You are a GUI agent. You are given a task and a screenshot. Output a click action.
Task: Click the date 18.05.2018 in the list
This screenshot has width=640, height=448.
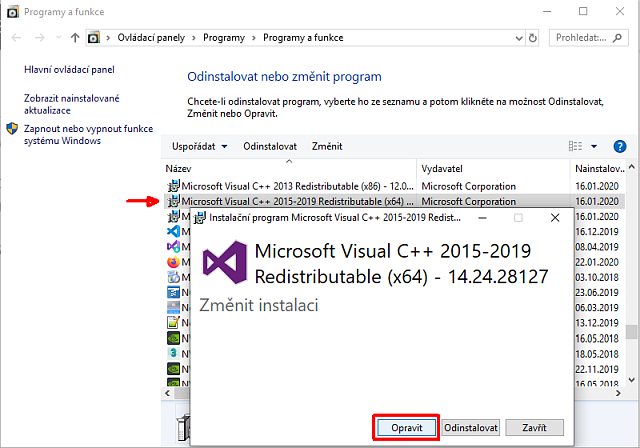pyautogui.click(x=597, y=354)
